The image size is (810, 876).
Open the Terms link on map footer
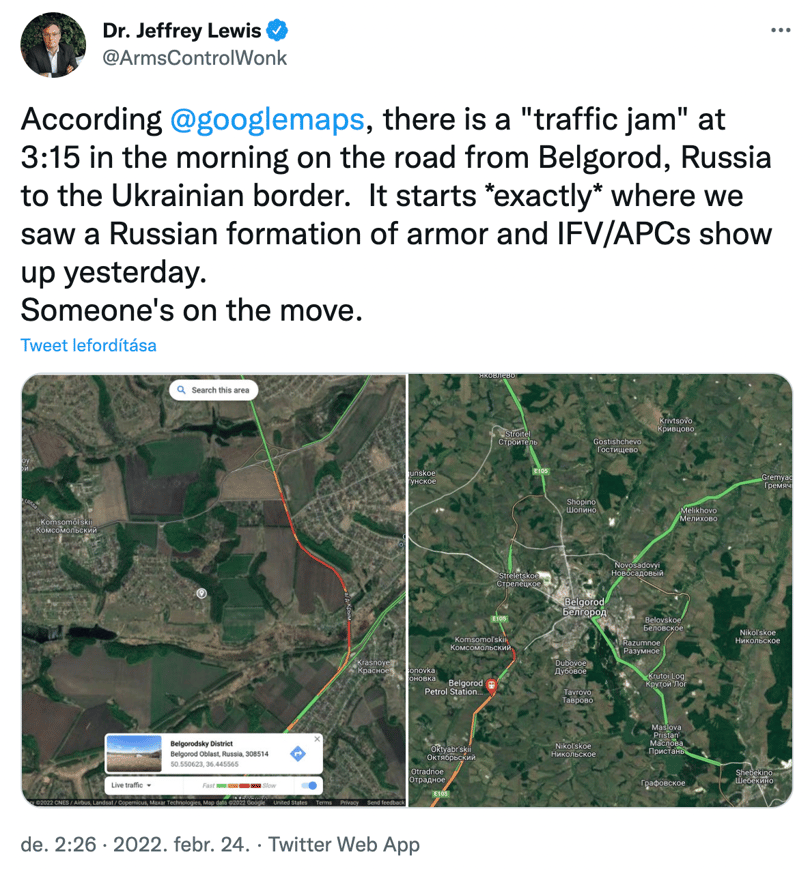pos(323,802)
